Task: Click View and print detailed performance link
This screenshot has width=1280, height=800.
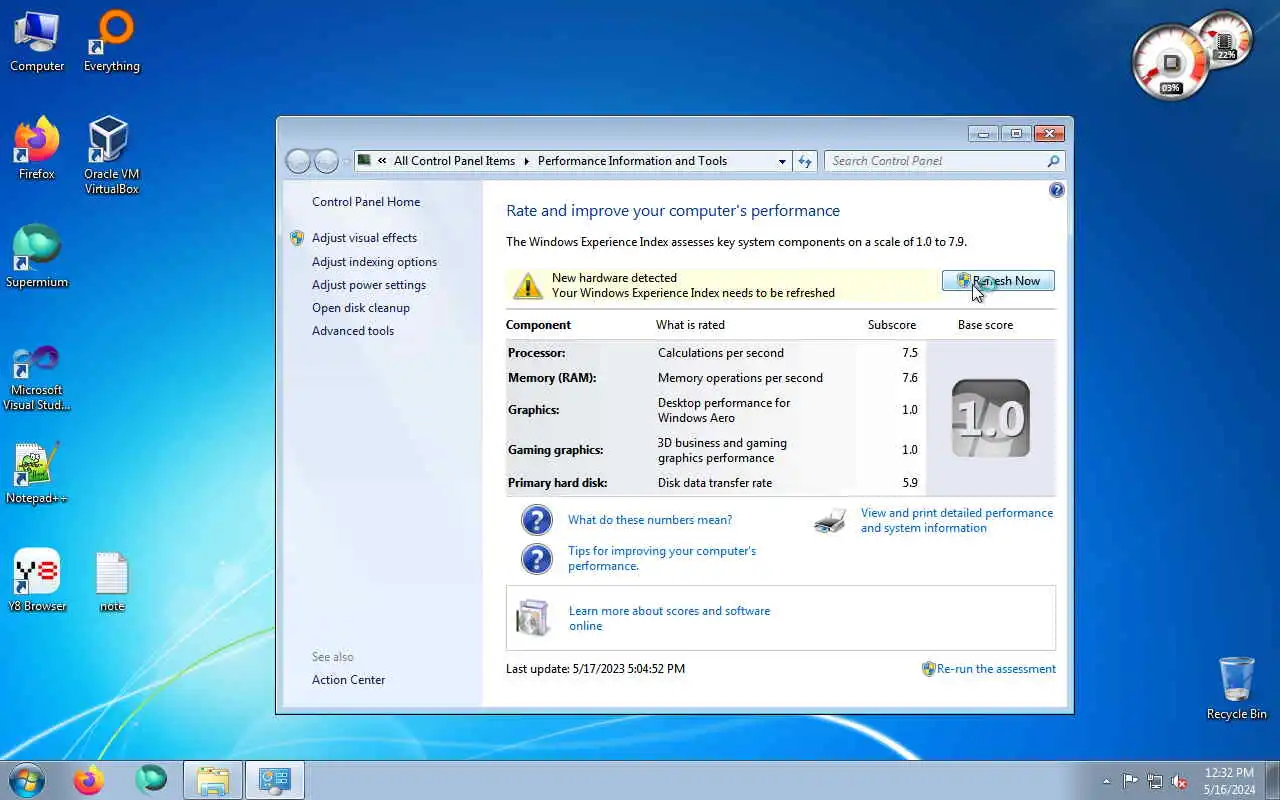Action: [957, 520]
